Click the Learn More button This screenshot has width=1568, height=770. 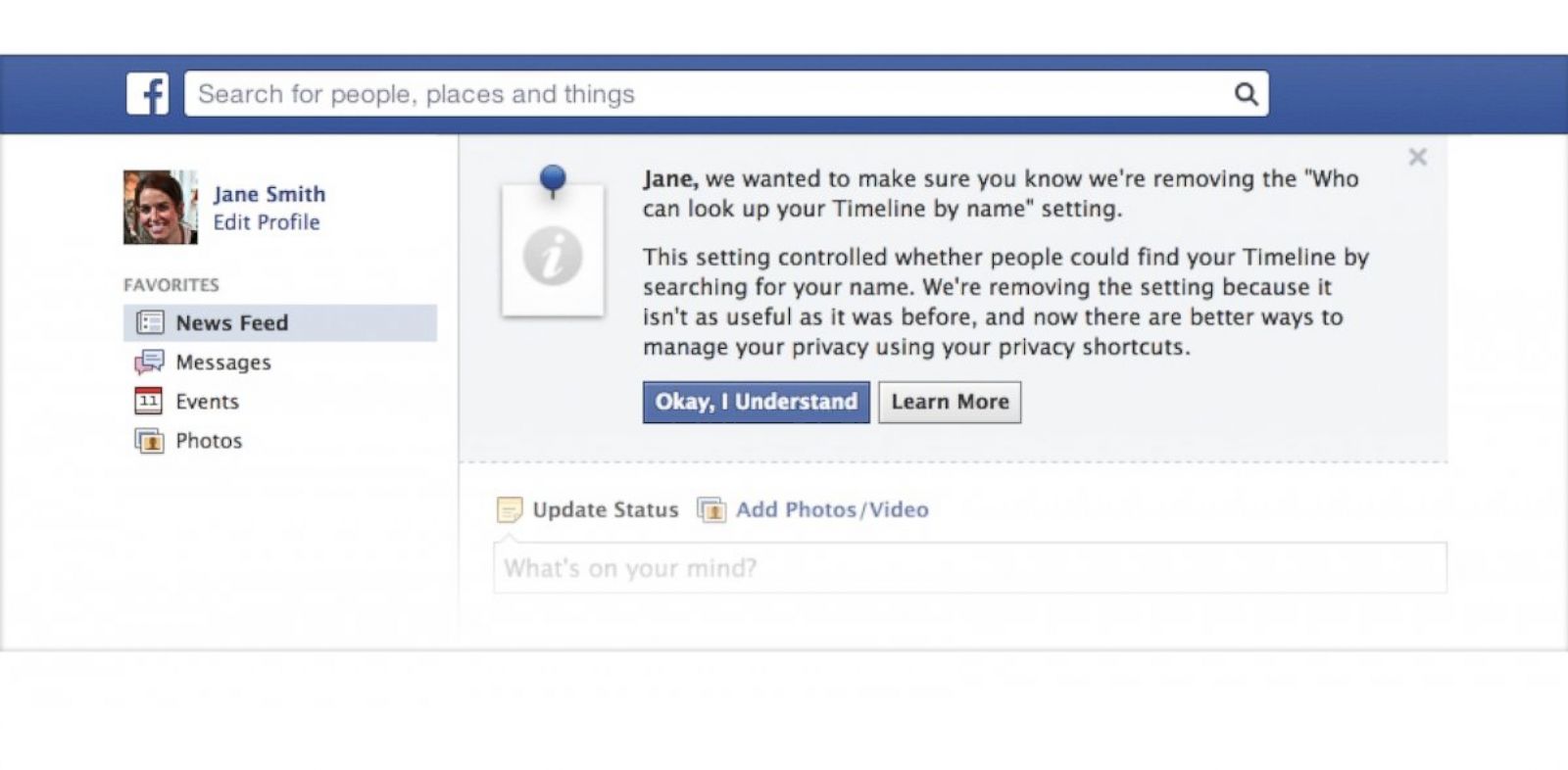[x=950, y=402]
